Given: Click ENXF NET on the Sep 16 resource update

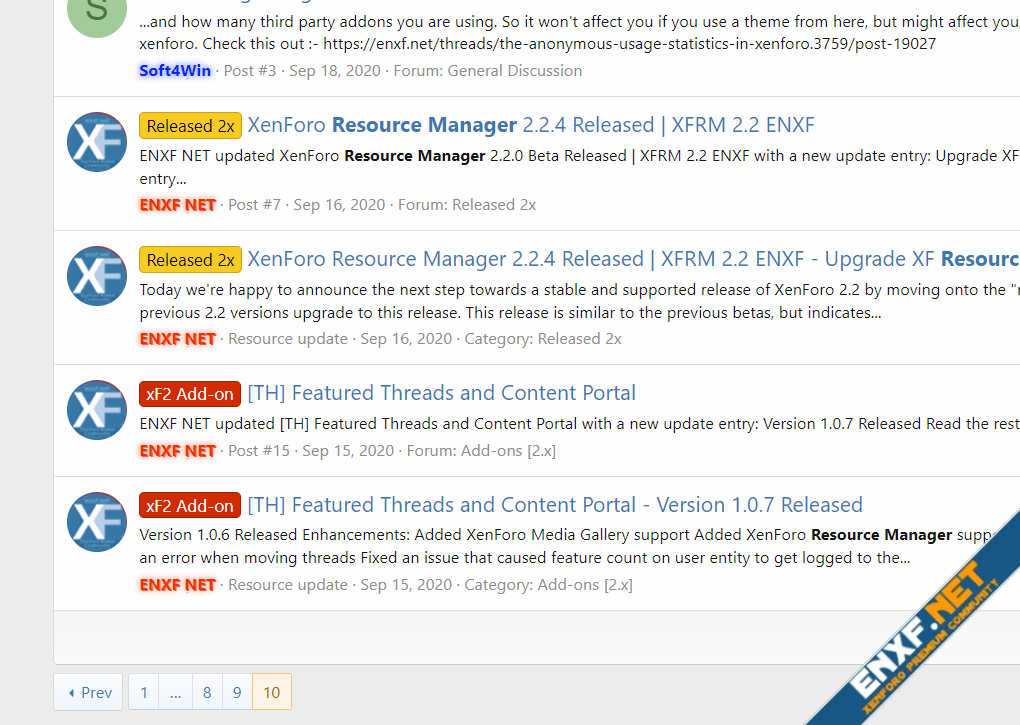Looking at the screenshot, I should [x=178, y=339].
